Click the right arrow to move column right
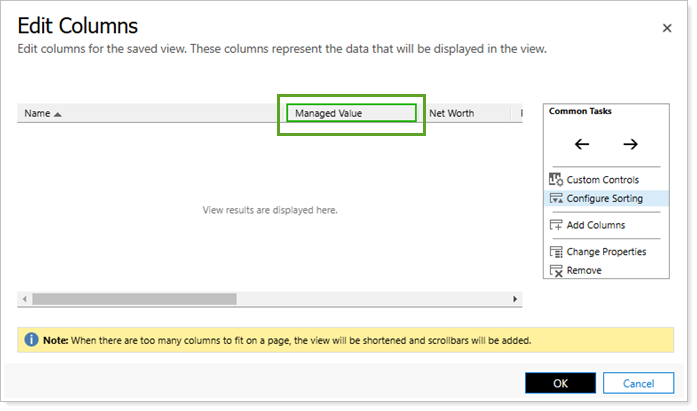This screenshot has height=411, width=697. click(630, 144)
